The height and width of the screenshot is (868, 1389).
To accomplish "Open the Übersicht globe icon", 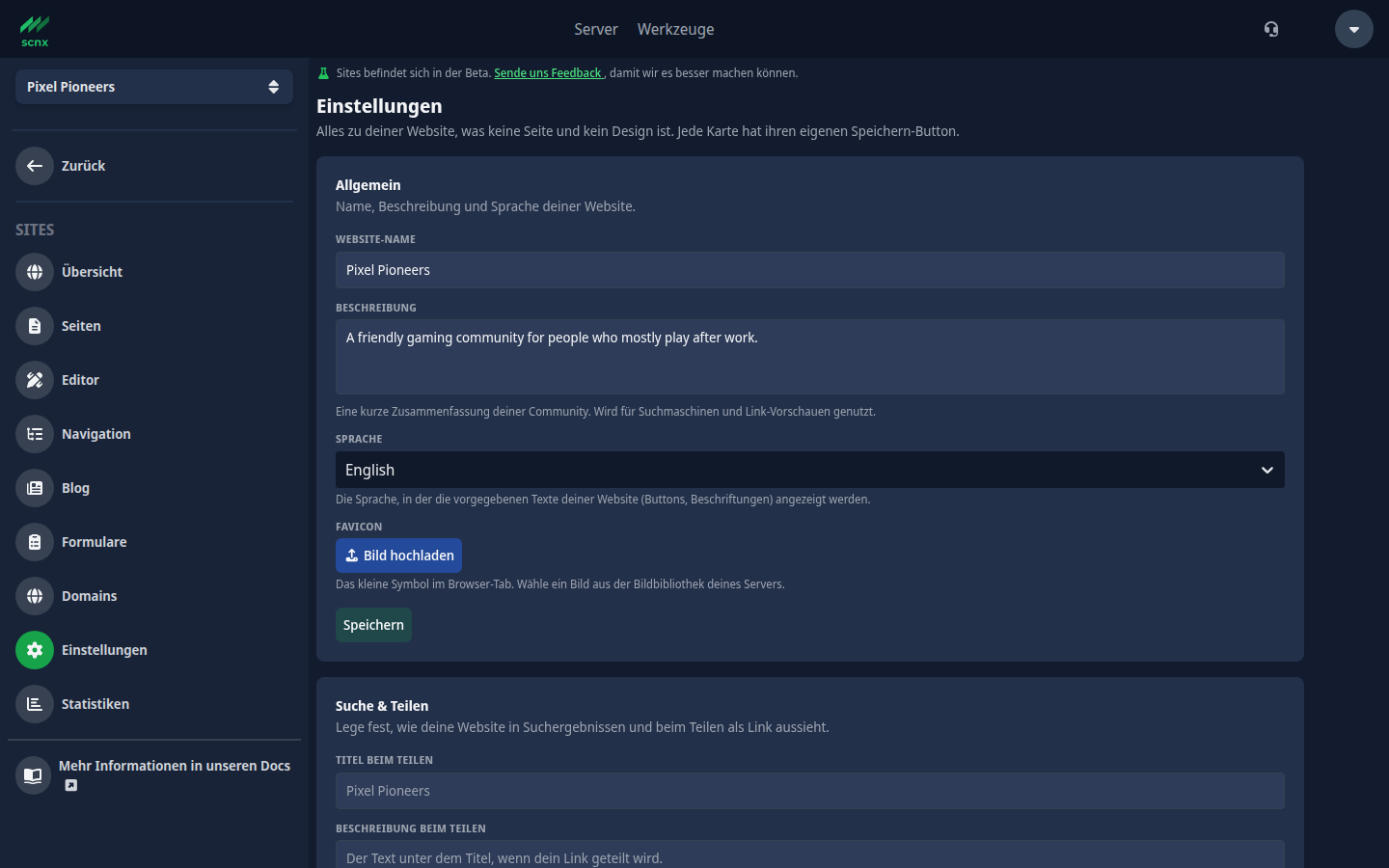I will (35, 272).
